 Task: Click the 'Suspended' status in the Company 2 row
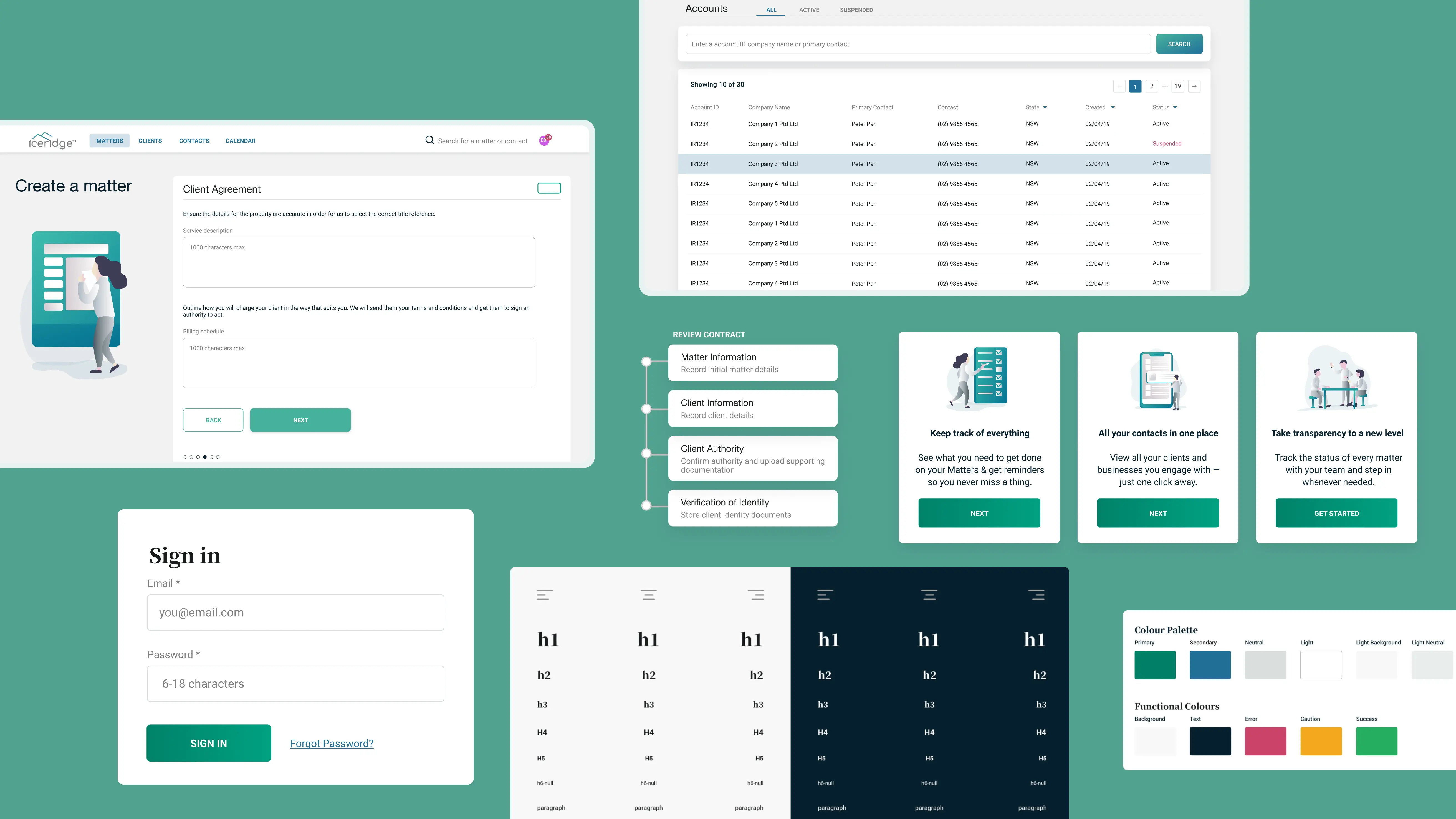(1167, 143)
